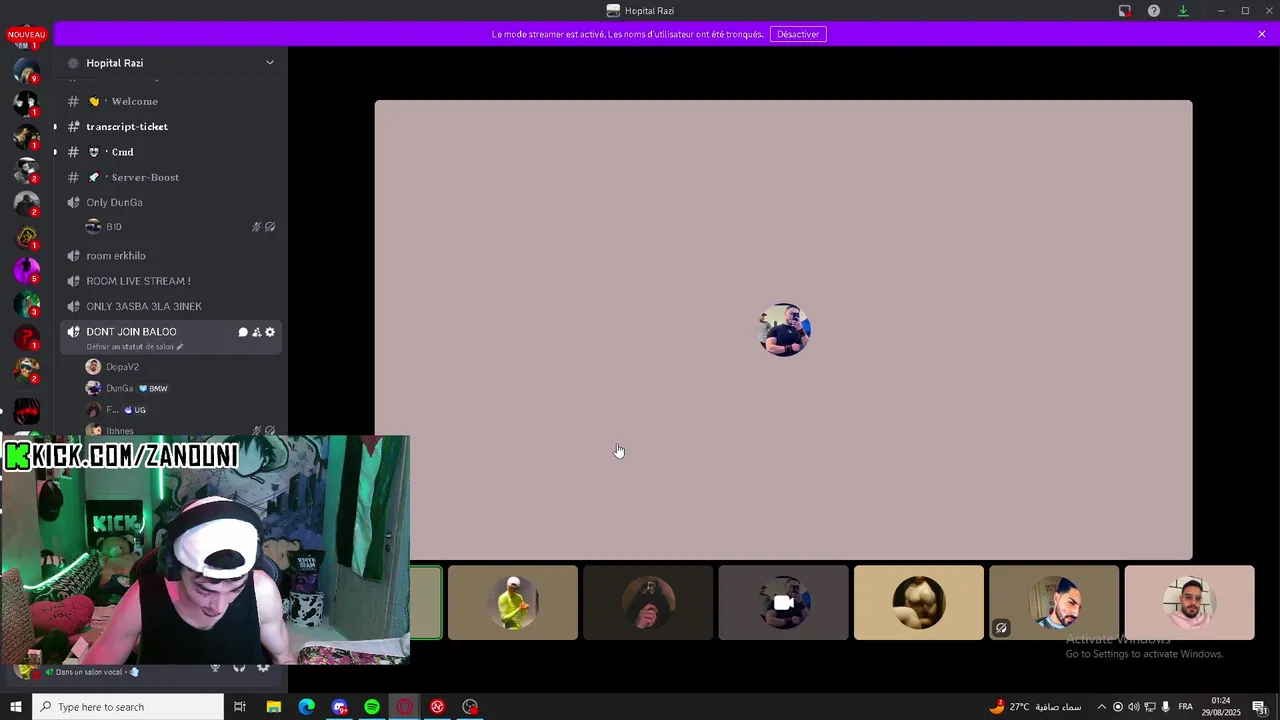
Task: Toggle microphone mute in user panel
Action: 215,668
